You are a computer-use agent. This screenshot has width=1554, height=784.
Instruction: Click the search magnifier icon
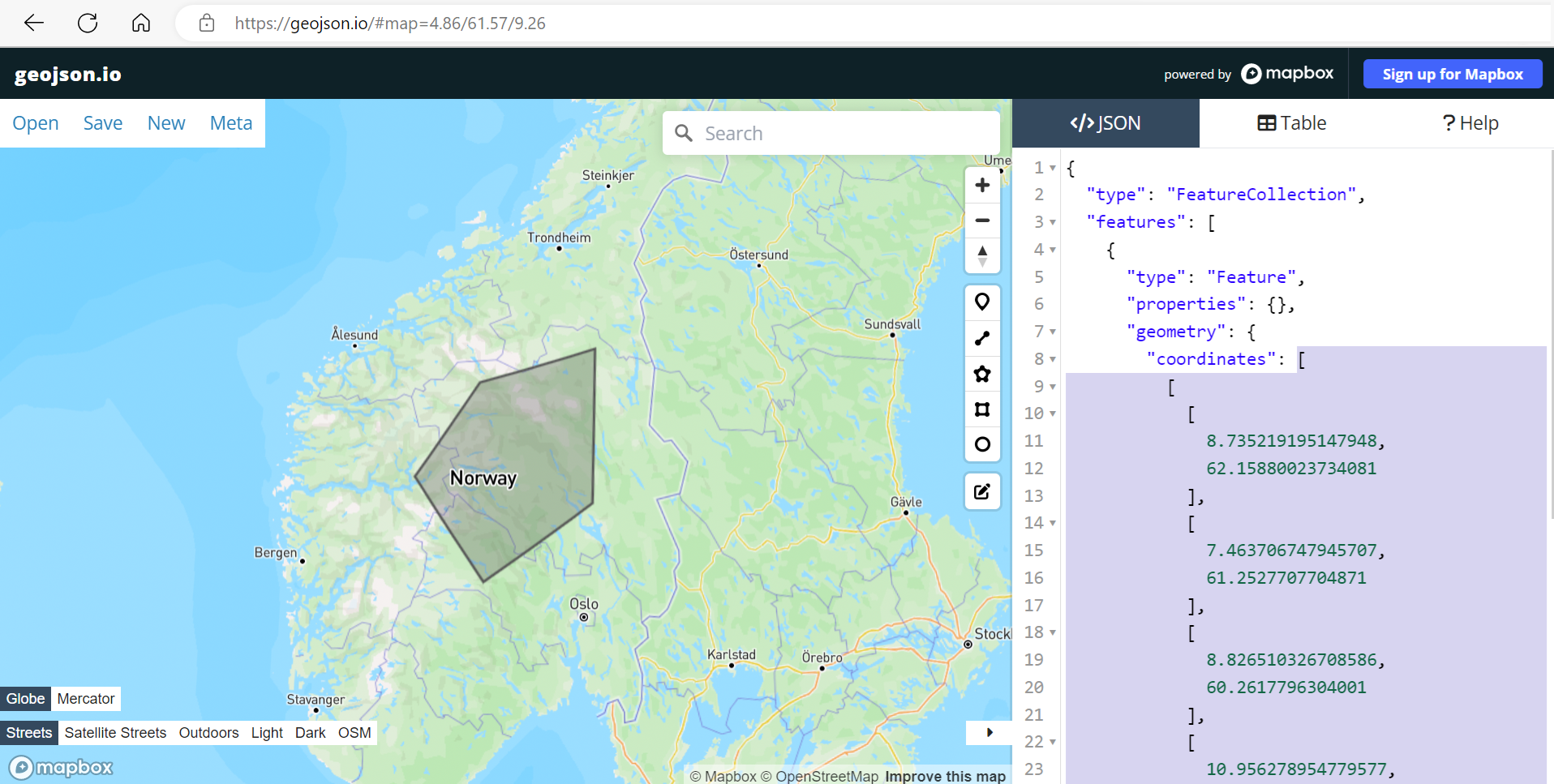pyautogui.click(x=684, y=133)
